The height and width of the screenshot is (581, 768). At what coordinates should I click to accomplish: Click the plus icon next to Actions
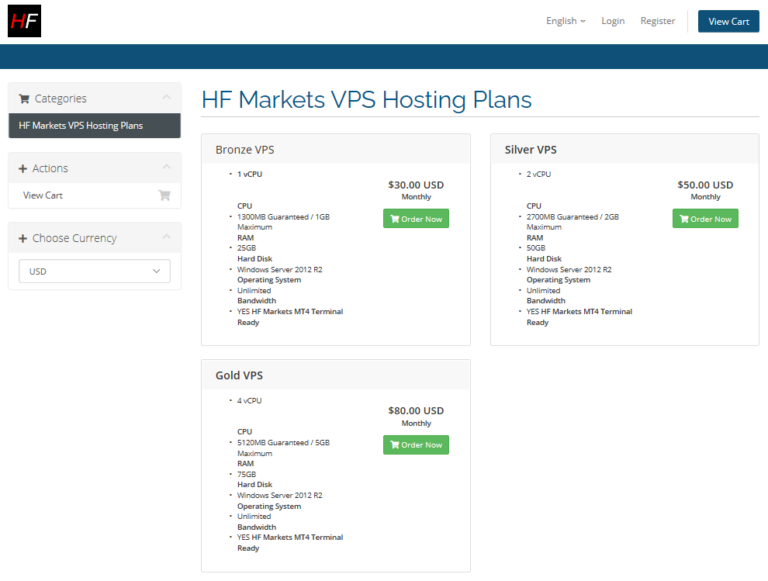(x=23, y=169)
